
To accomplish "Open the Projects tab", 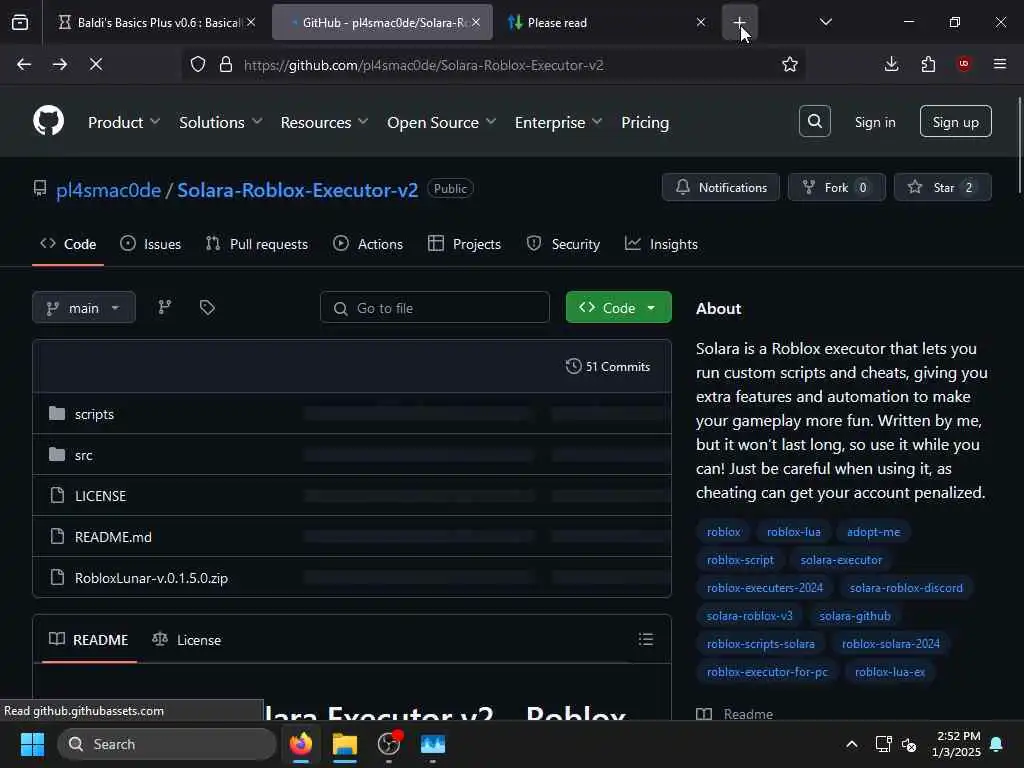I will tap(464, 244).
